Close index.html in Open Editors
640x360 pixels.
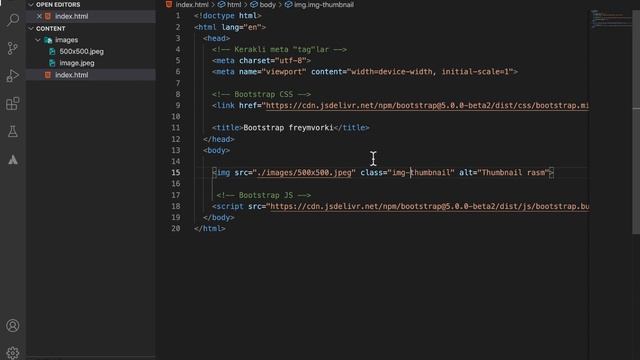coord(39,16)
